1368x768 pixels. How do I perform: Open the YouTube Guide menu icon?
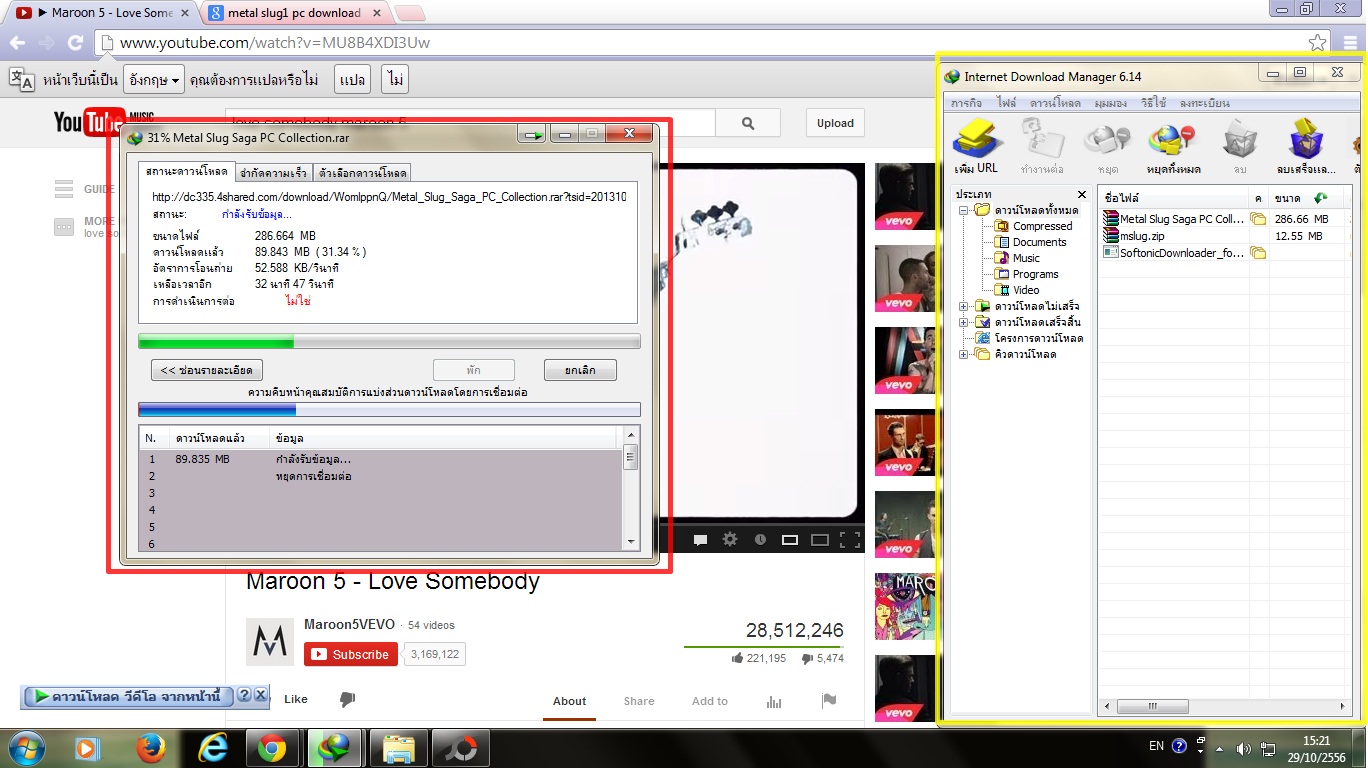click(64, 189)
